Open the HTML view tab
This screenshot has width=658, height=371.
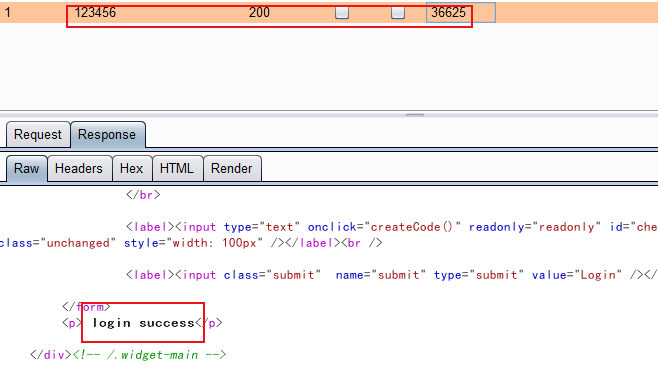point(177,169)
